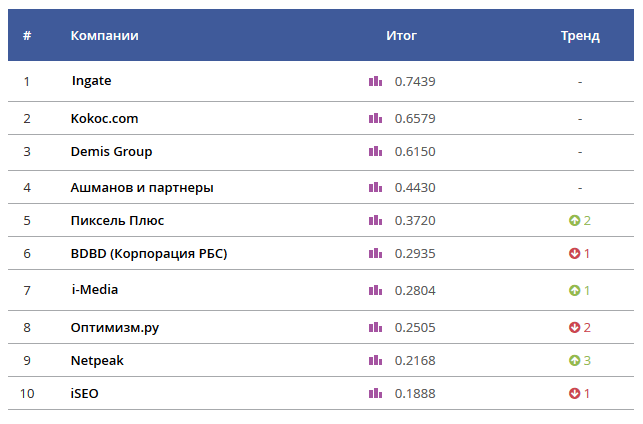Click green up-arrow trend icon for i-Media
Viewport: 643px width, 424px height.
[x=574, y=290]
